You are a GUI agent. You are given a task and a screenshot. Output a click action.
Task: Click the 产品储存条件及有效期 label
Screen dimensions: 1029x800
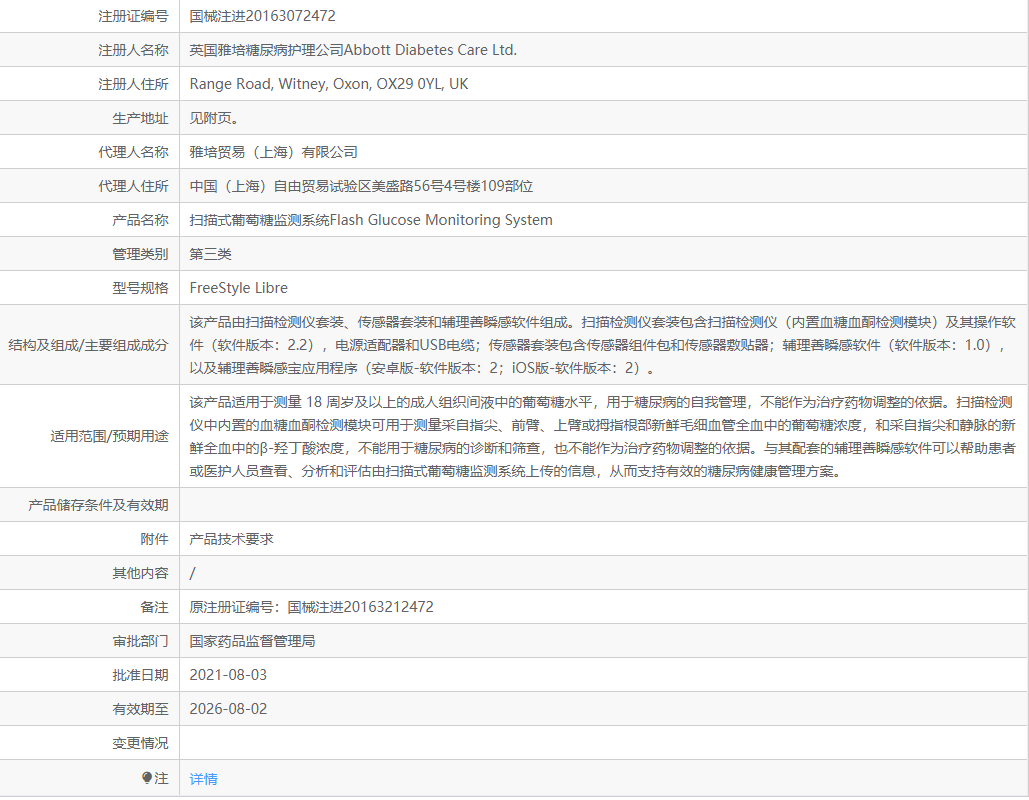[x=98, y=505]
